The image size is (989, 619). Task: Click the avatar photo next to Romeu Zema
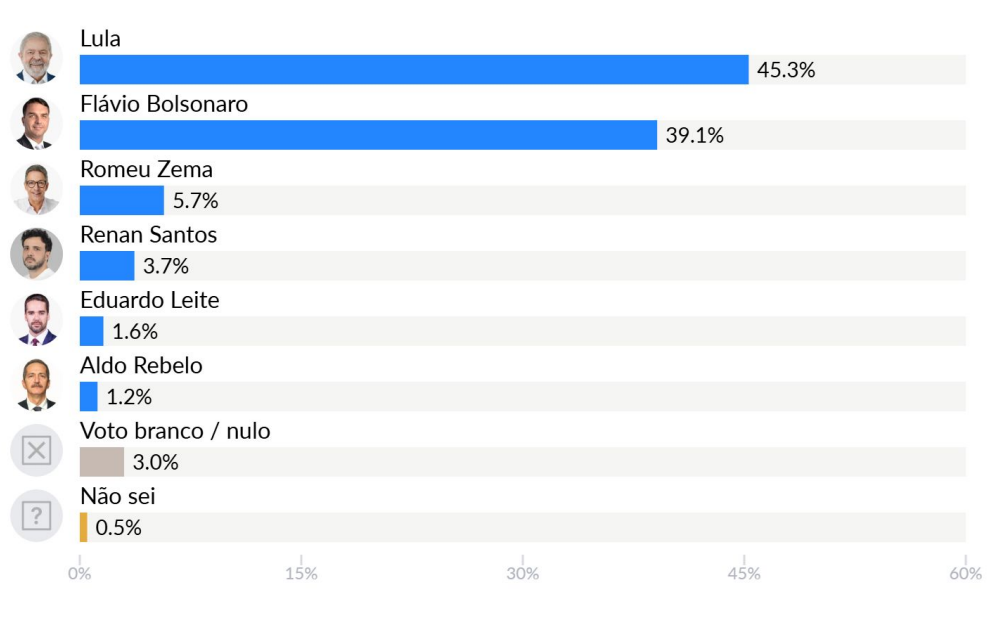coord(36,189)
